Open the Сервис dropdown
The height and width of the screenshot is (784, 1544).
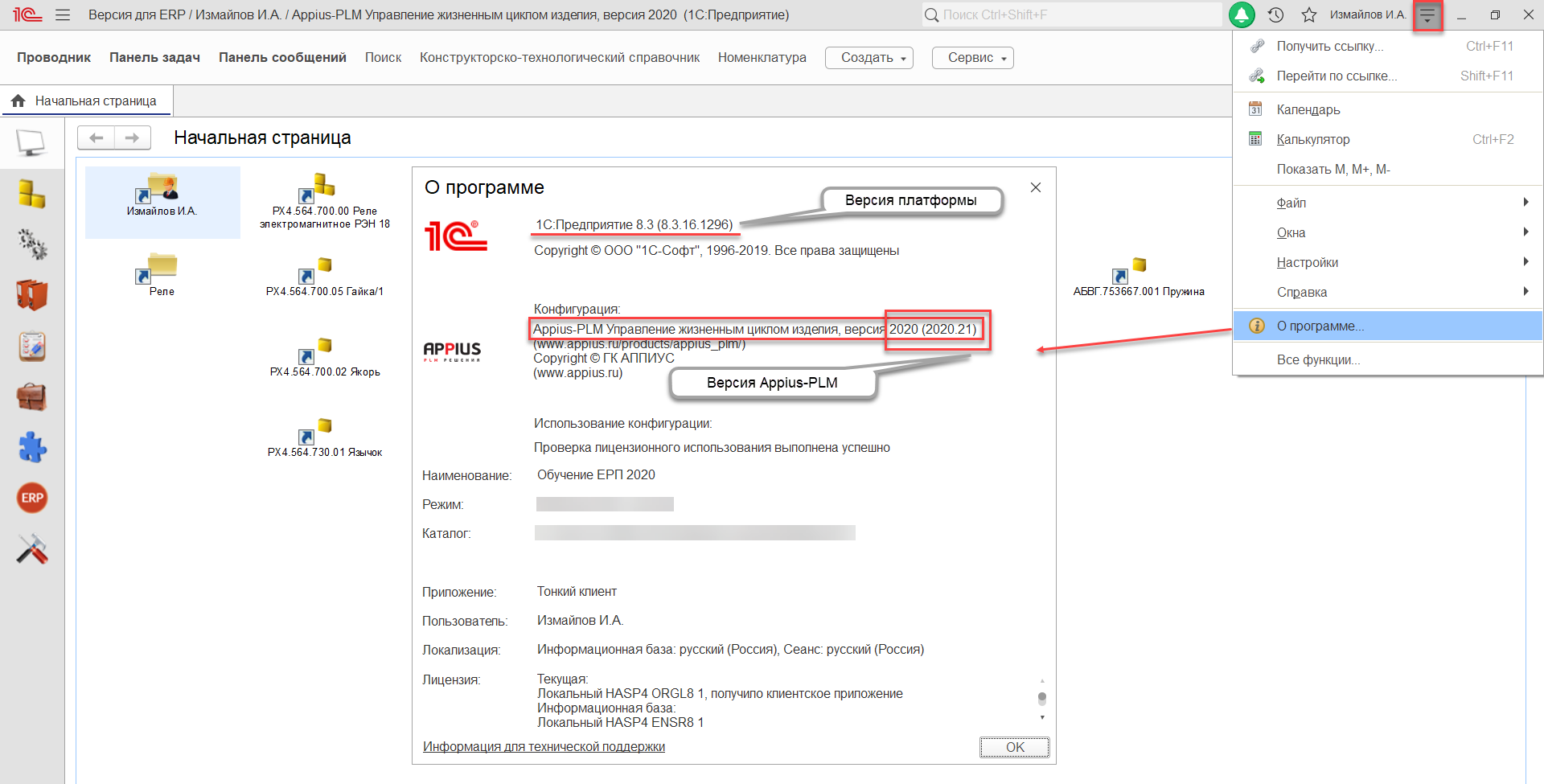pos(972,57)
